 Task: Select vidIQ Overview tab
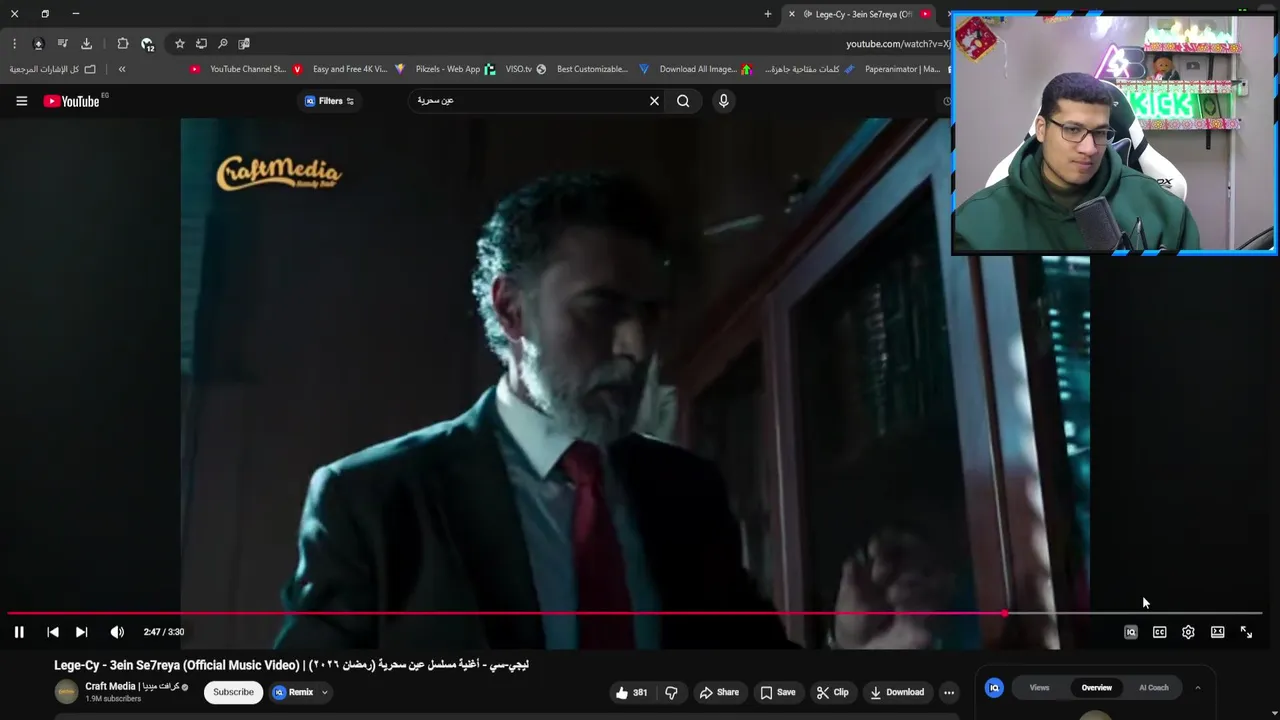coord(1096,688)
